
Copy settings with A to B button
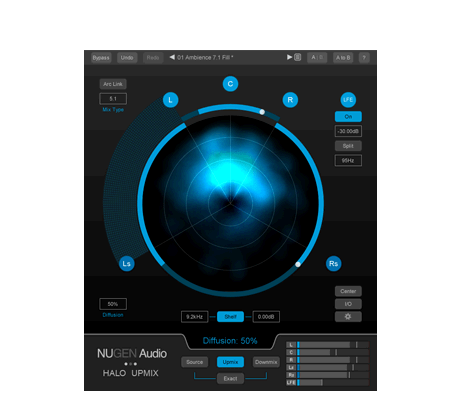click(x=343, y=58)
